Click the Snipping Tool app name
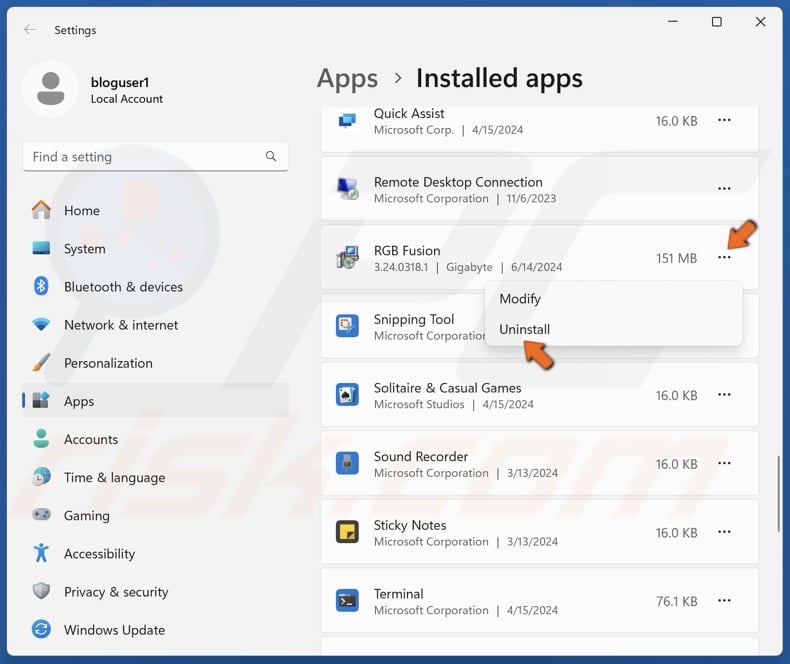This screenshot has width=790, height=664. click(x=414, y=319)
